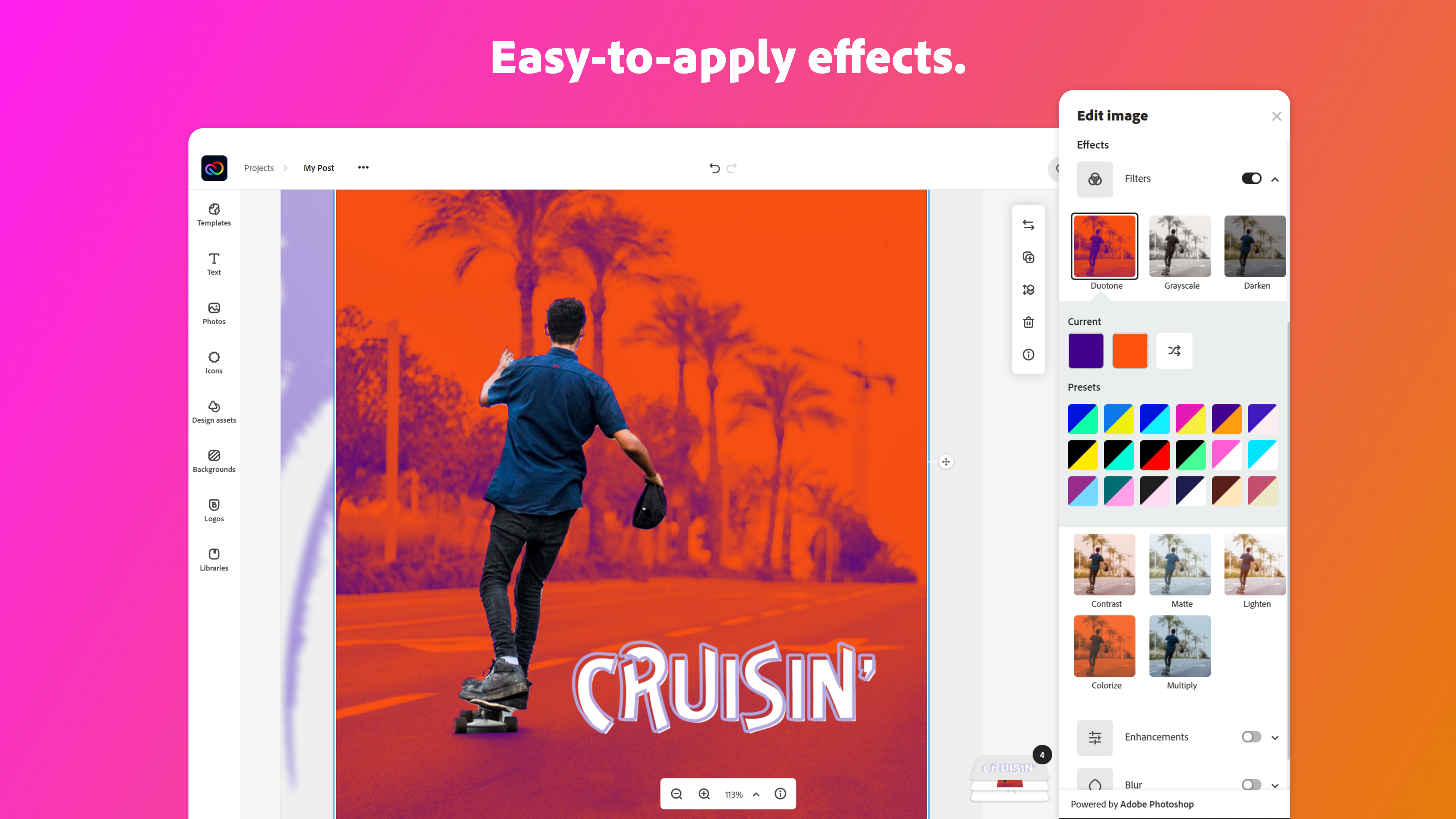This screenshot has height=819, width=1456.
Task: Open the Projects menu item
Action: coord(259,167)
